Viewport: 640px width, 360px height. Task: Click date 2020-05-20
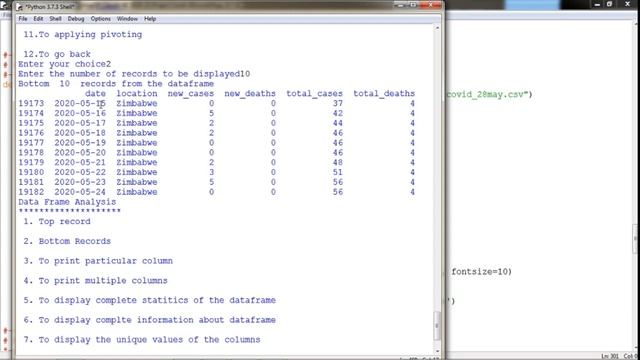[80, 152]
